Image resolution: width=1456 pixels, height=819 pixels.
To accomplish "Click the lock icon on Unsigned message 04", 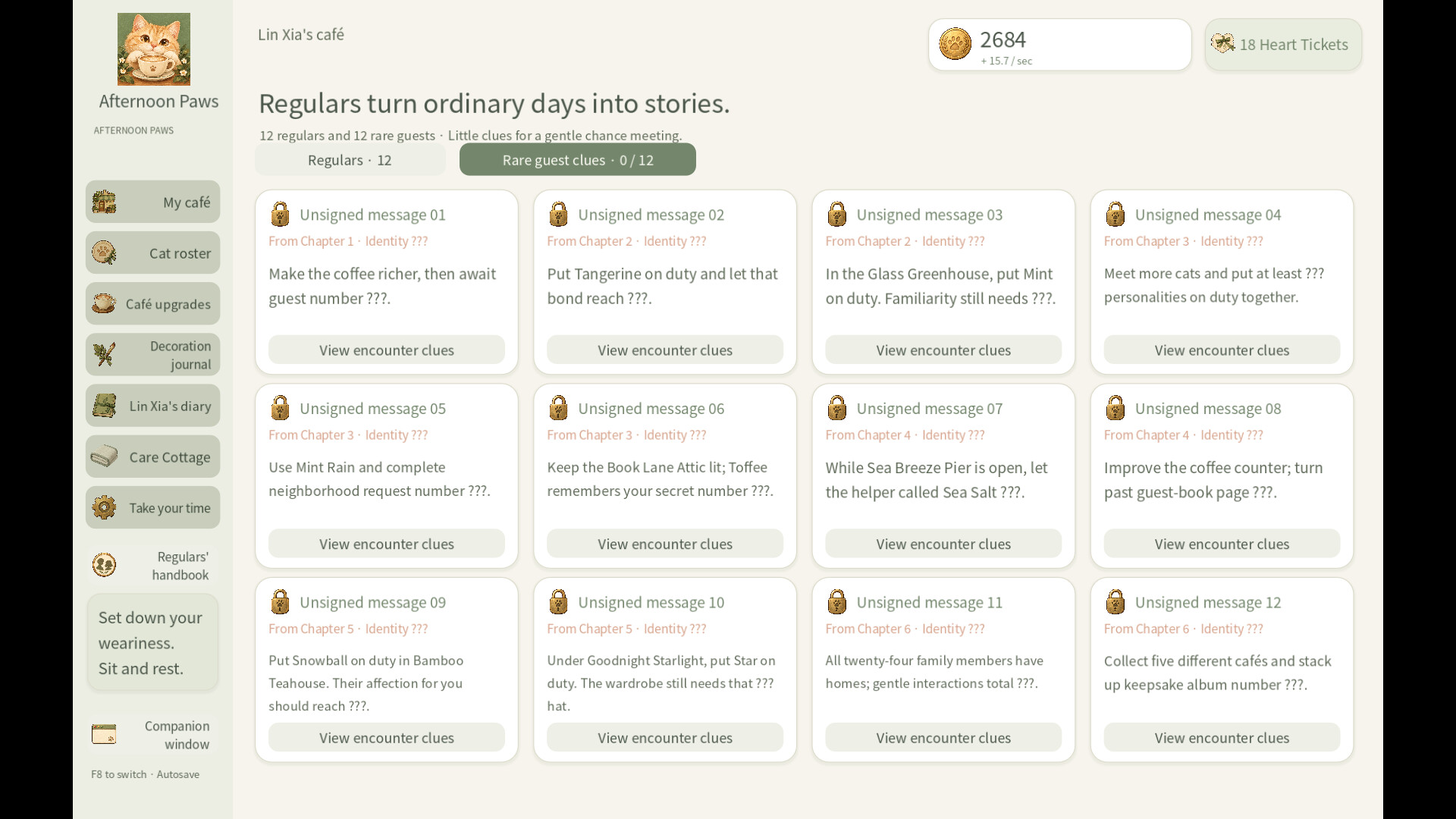I will pos(1115,214).
